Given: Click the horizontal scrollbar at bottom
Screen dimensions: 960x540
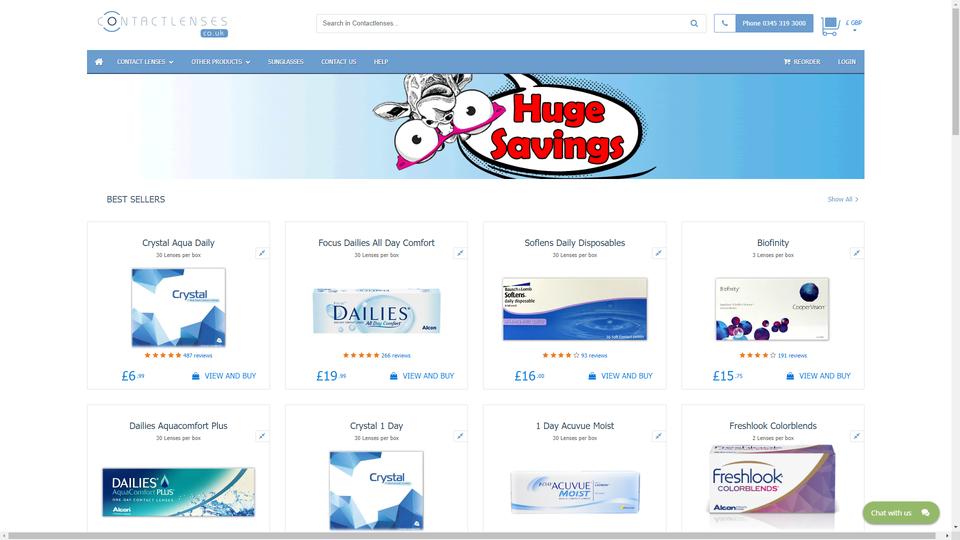Looking at the screenshot, I should click(471, 536).
